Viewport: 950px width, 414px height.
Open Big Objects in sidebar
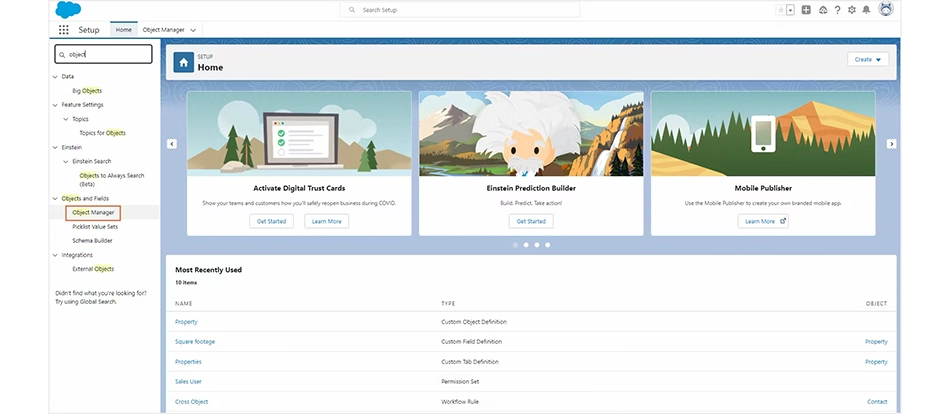point(87,90)
